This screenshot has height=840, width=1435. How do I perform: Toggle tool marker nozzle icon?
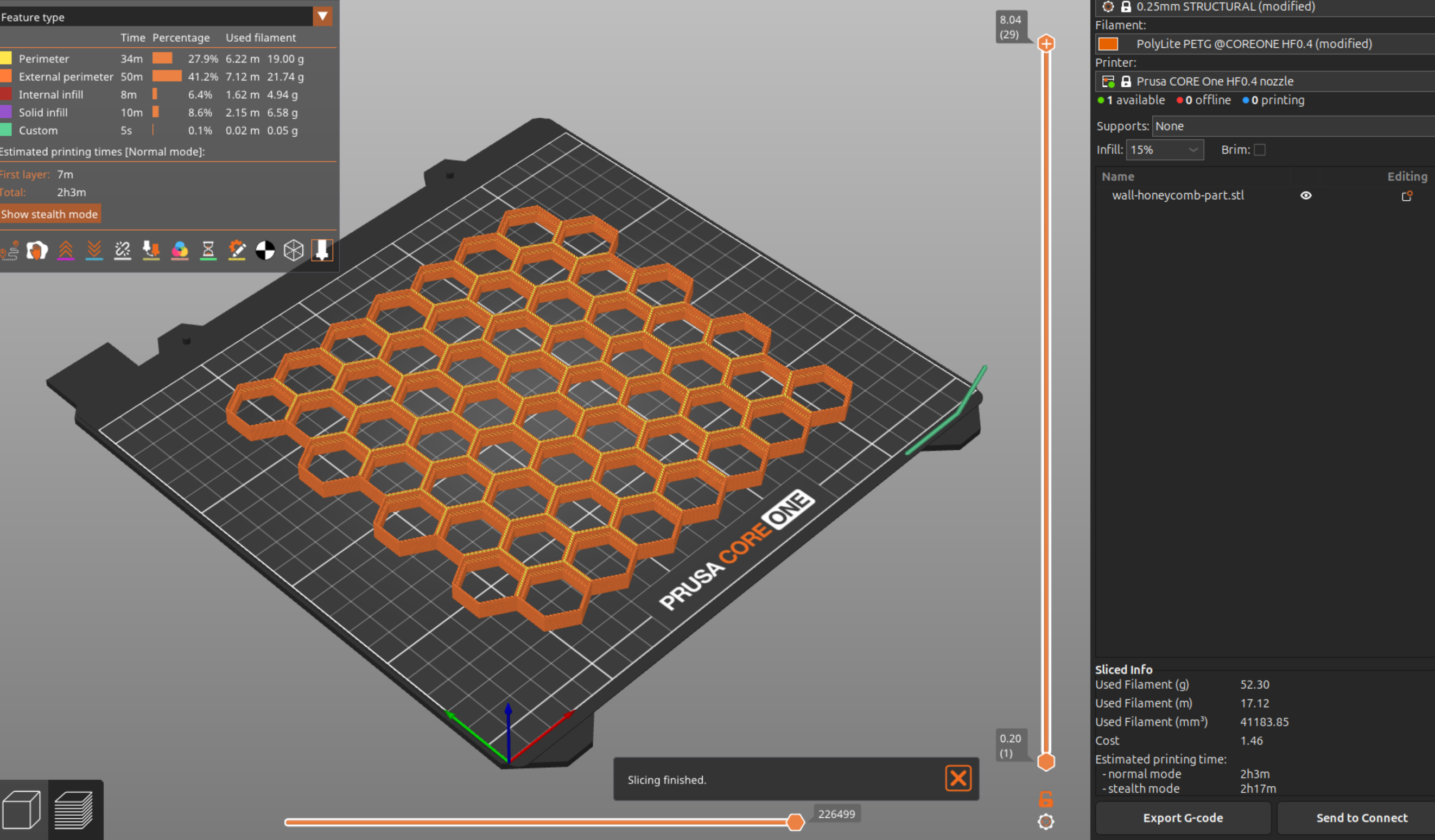point(322,251)
